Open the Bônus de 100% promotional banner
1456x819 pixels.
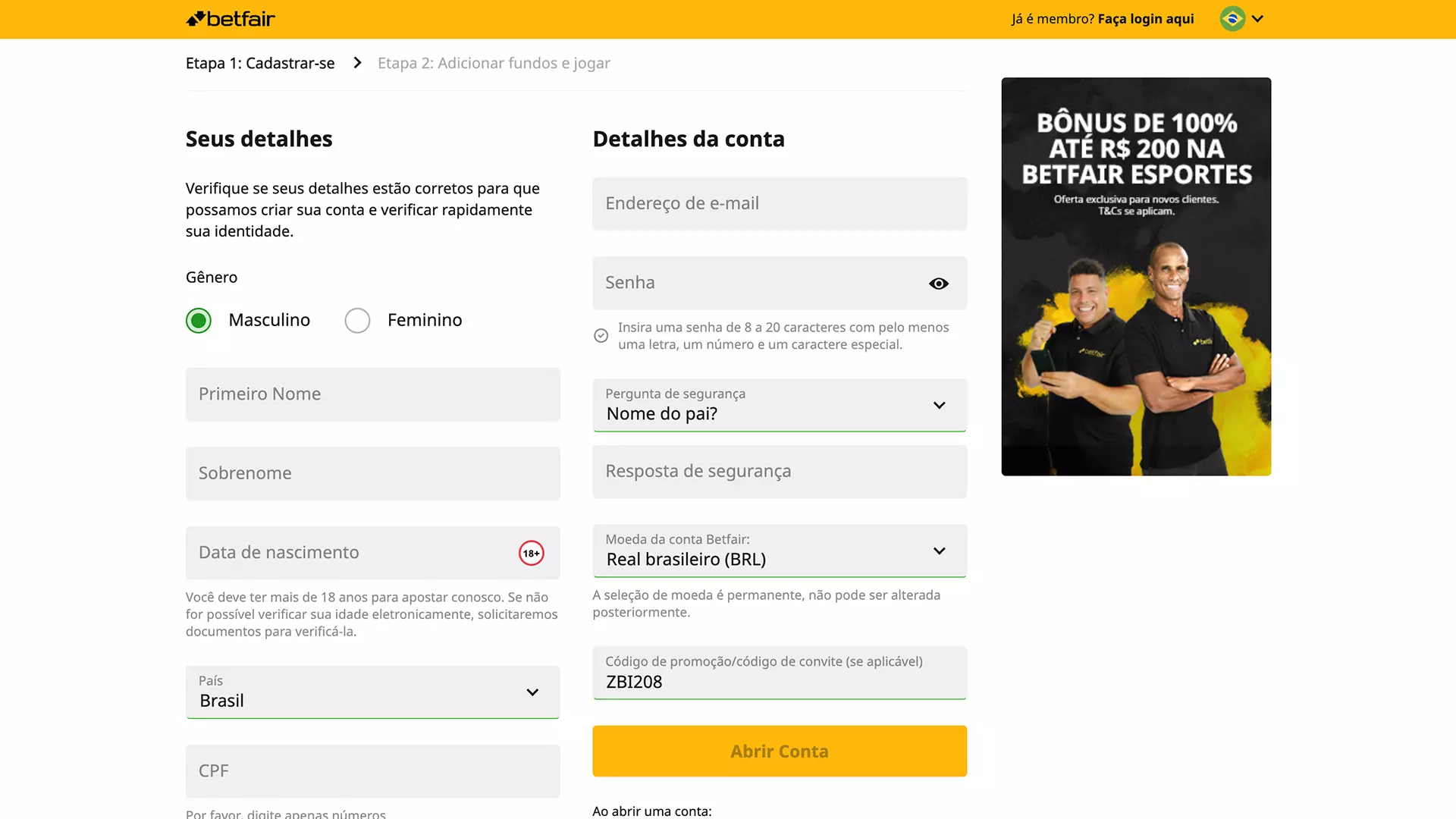pyautogui.click(x=1136, y=277)
